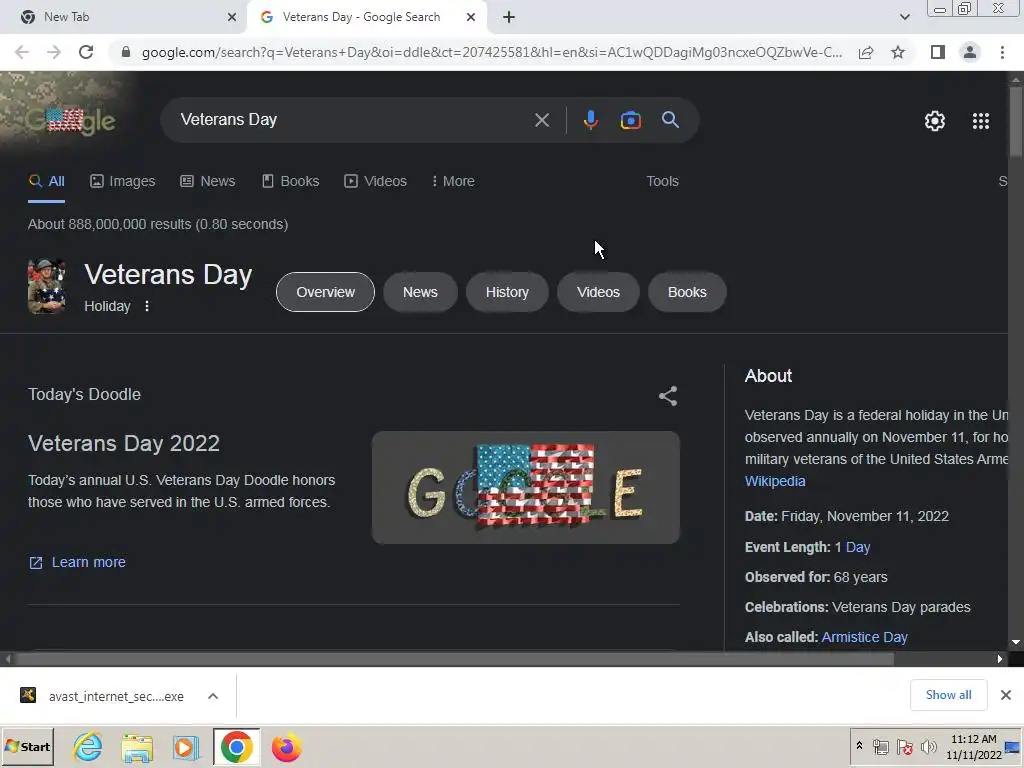1024x768 pixels.
Task: Follow the Learn more doodle link
Action: coord(77,562)
